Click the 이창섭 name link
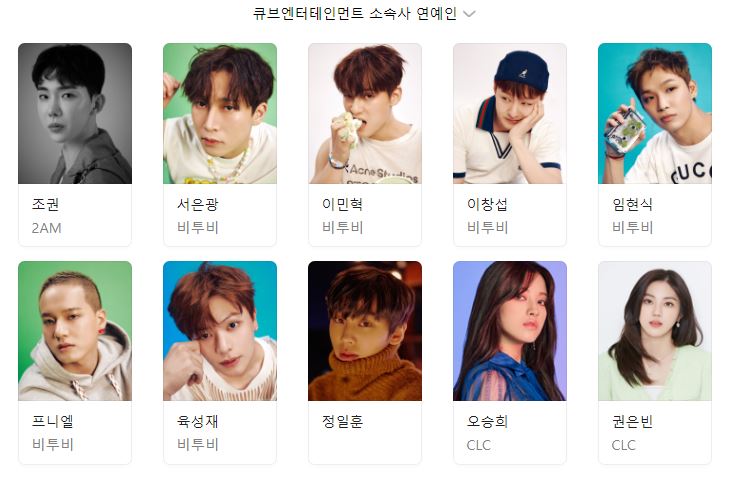 point(487,204)
